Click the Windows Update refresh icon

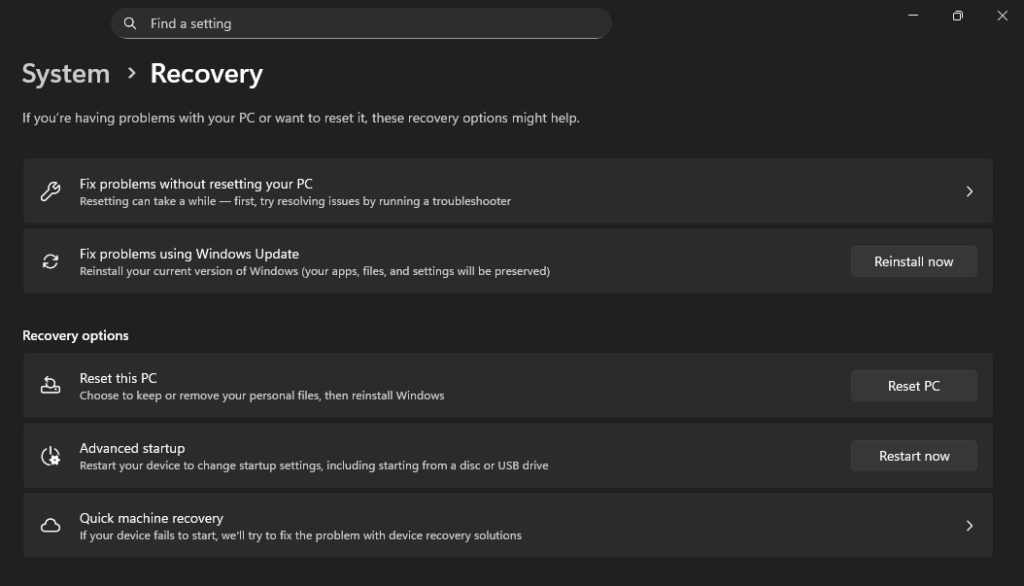(x=50, y=260)
